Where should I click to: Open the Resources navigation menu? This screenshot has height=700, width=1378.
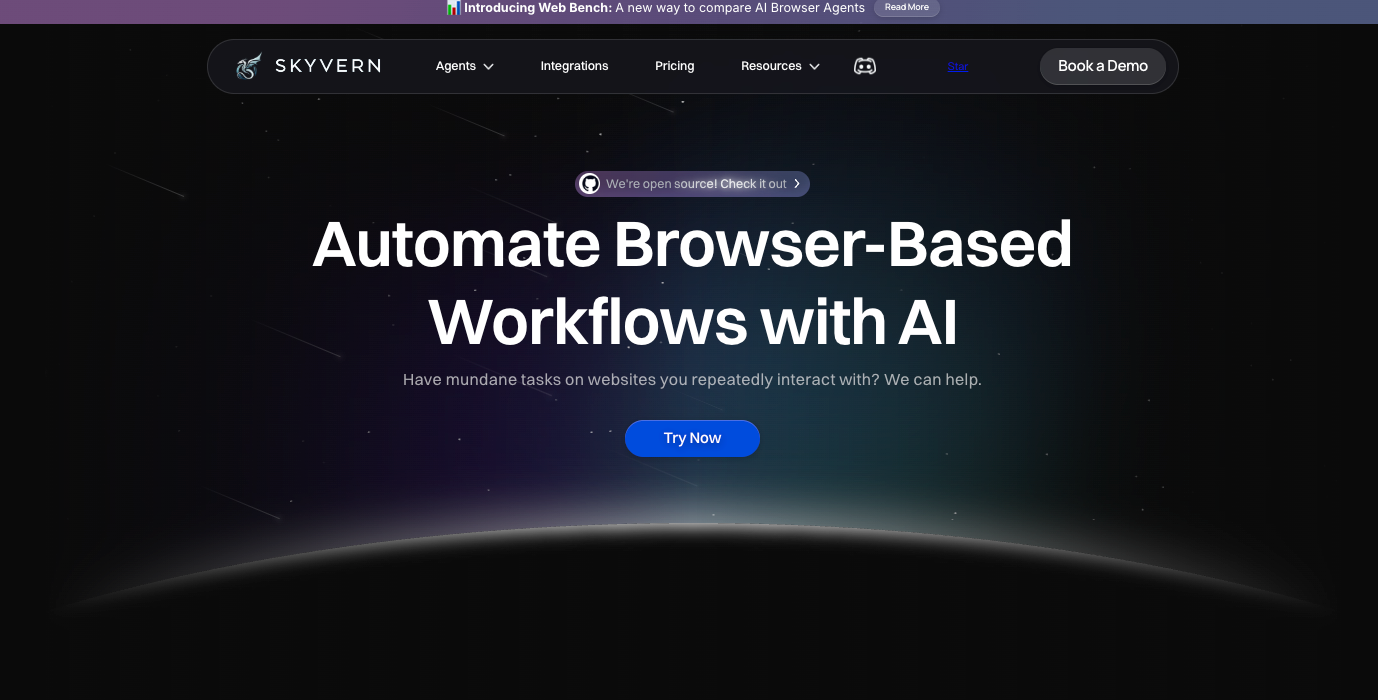[x=771, y=66]
